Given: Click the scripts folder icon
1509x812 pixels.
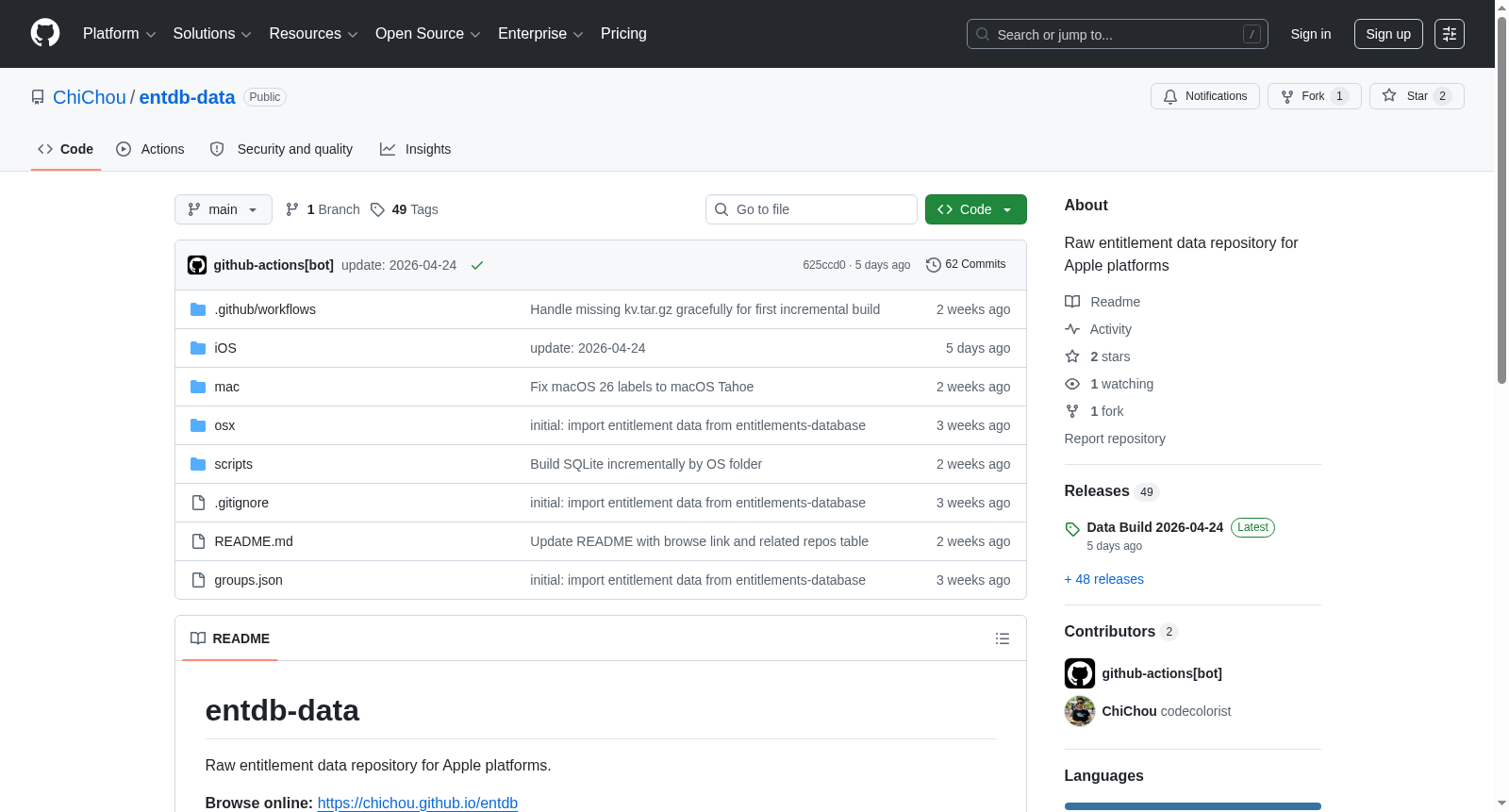Looking at the screenshot, I should point(198,464).
